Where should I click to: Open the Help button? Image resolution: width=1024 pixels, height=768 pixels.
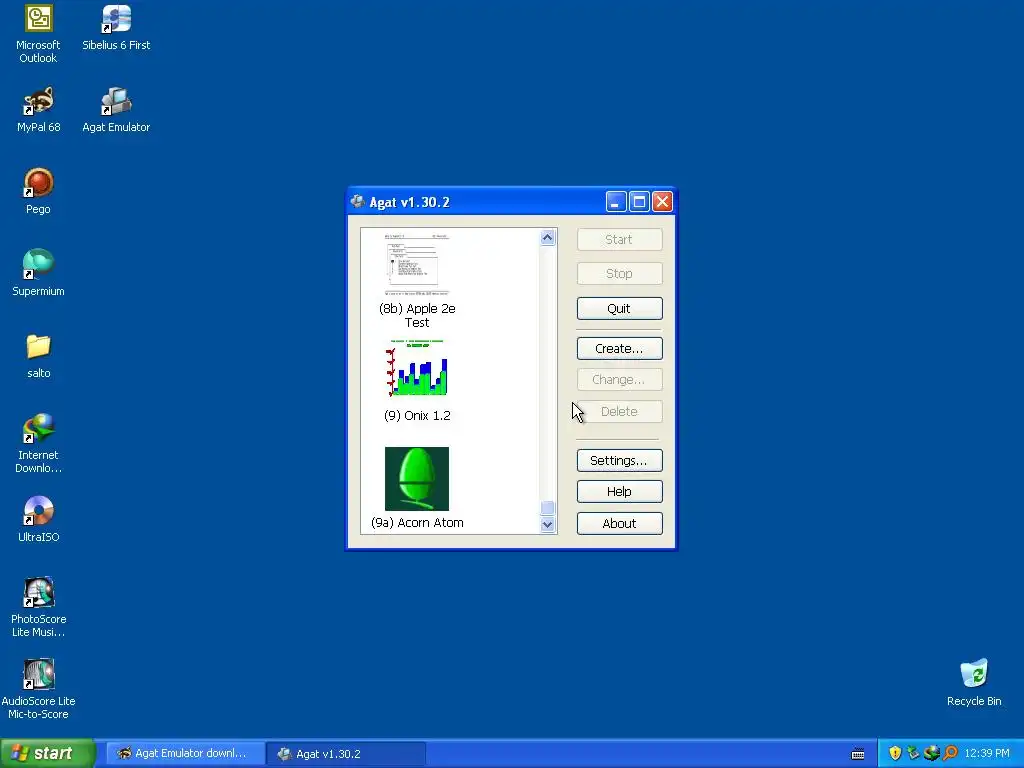(619, 492)
